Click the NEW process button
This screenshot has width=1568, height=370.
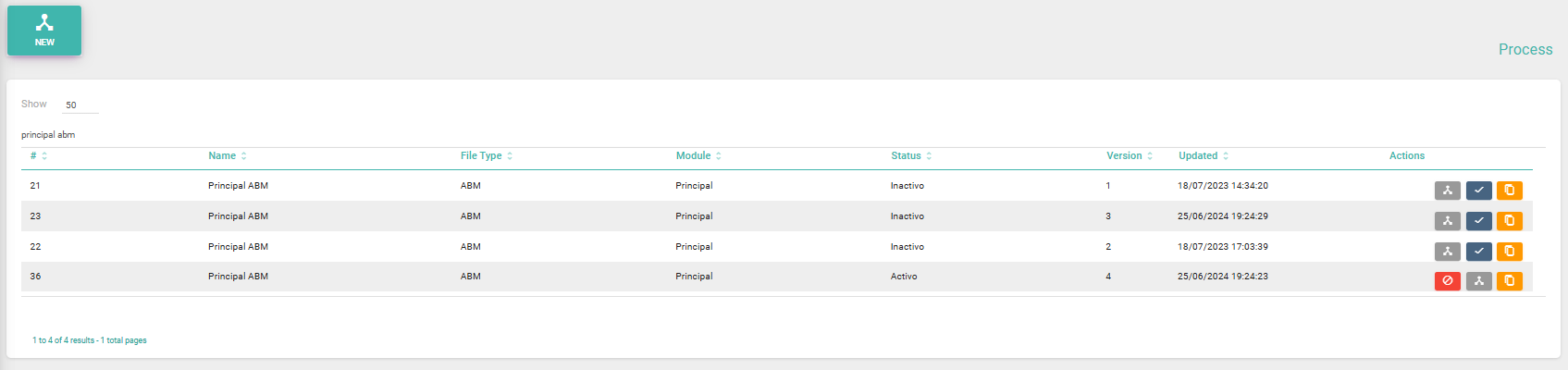[44, 31]
